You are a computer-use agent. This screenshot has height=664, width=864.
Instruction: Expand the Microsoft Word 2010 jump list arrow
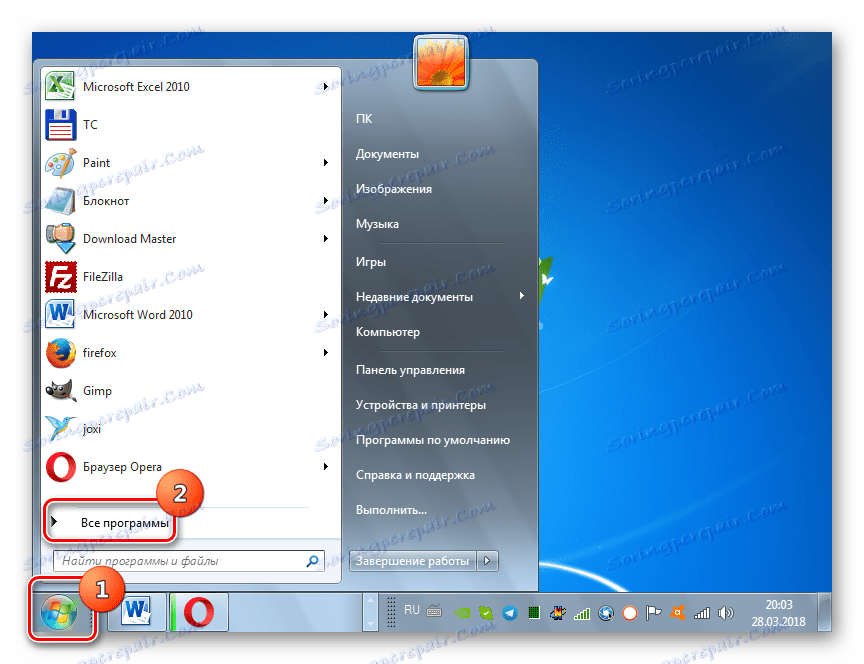326,315
